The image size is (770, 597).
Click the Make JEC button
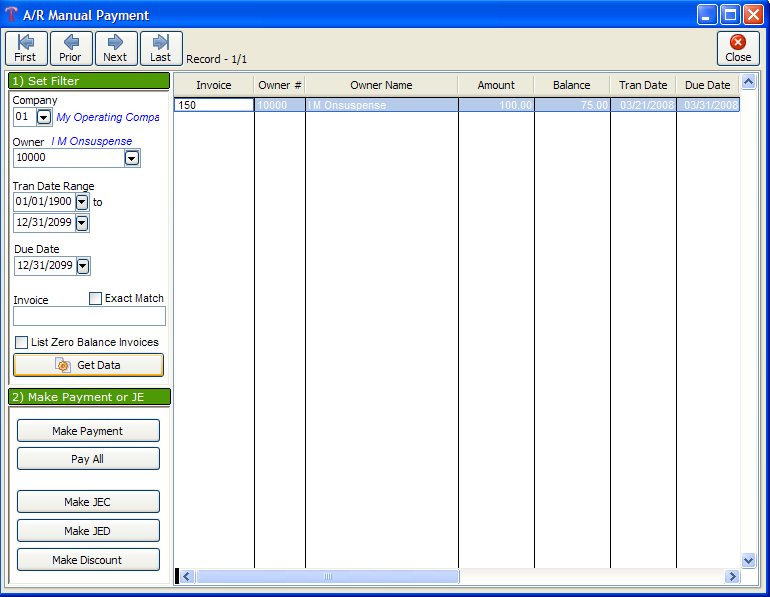(x=88, y=502)
